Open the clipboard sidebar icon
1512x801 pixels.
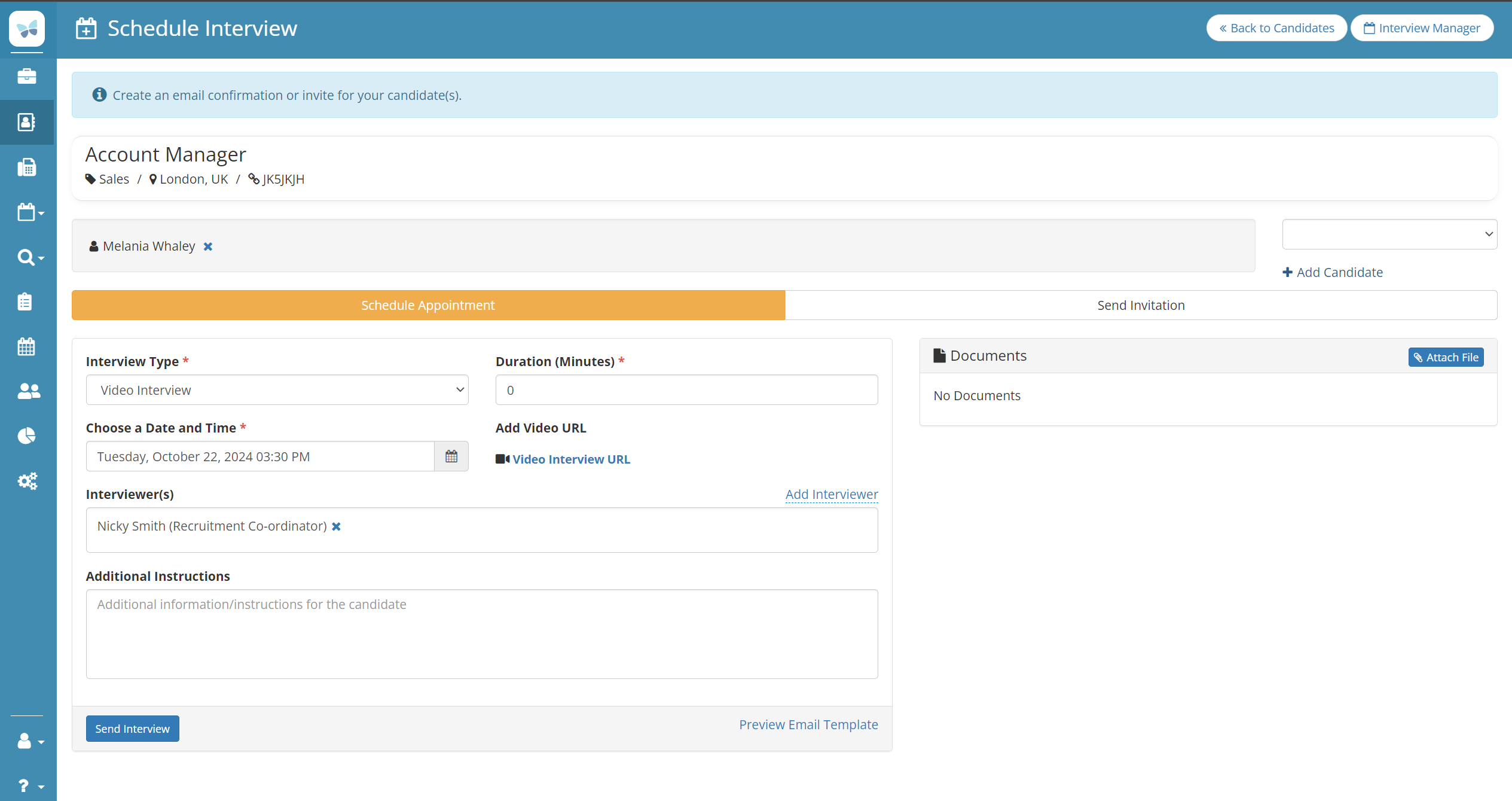pos(25,301)
